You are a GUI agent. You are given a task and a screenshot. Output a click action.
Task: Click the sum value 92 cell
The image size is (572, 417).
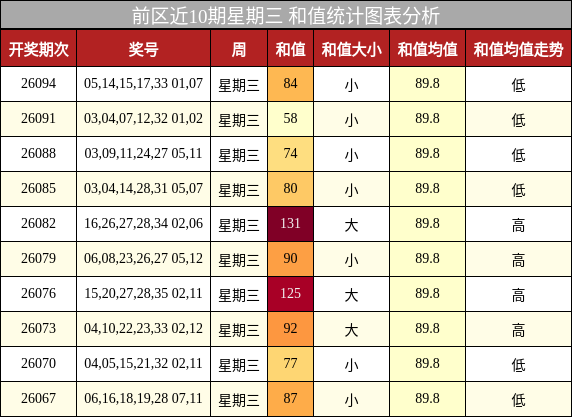point(290,329)
